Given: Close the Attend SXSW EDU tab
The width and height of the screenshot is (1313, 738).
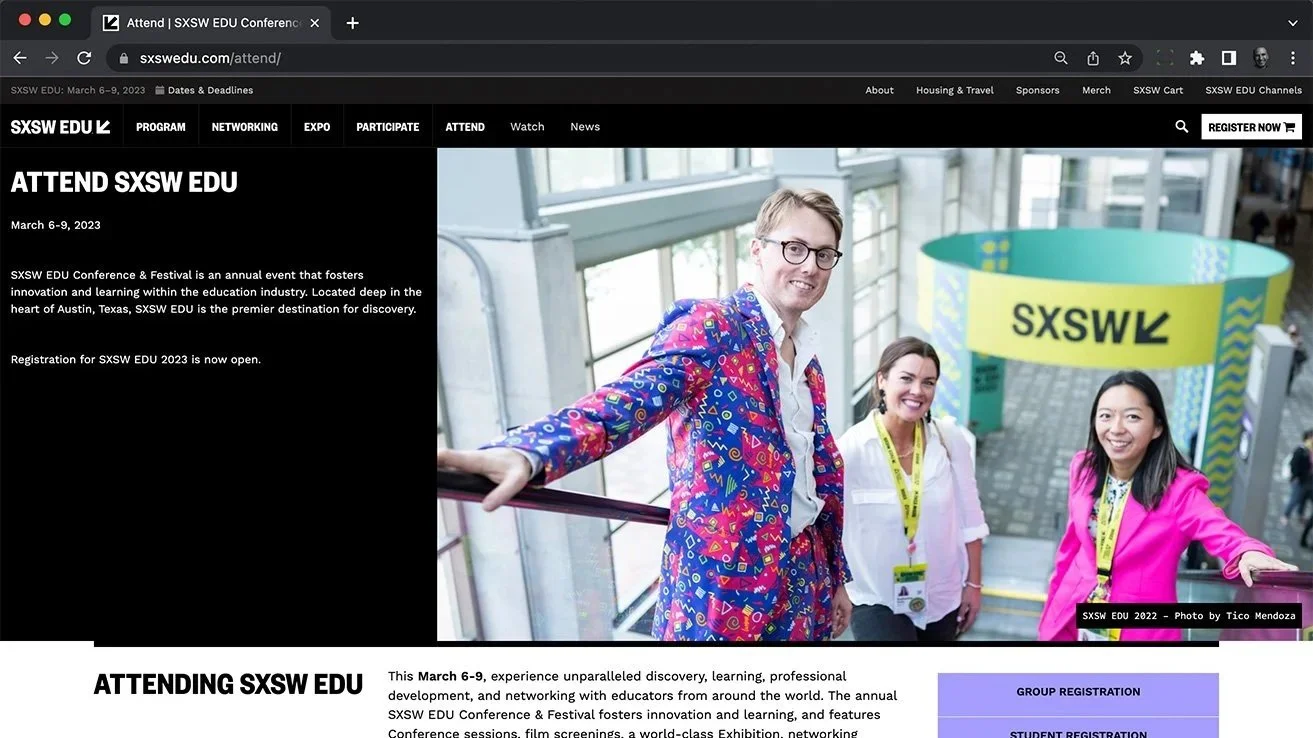Looking at the screenshot, I should (x=315, y=22).
